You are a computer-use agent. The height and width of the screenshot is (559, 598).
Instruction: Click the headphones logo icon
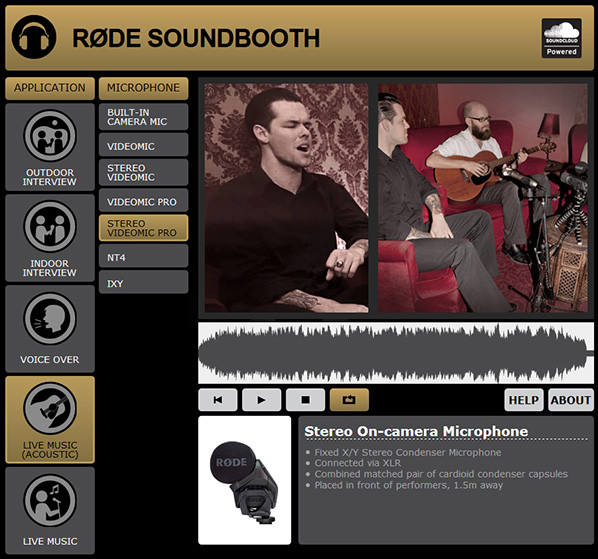click(x=34, y=37)
